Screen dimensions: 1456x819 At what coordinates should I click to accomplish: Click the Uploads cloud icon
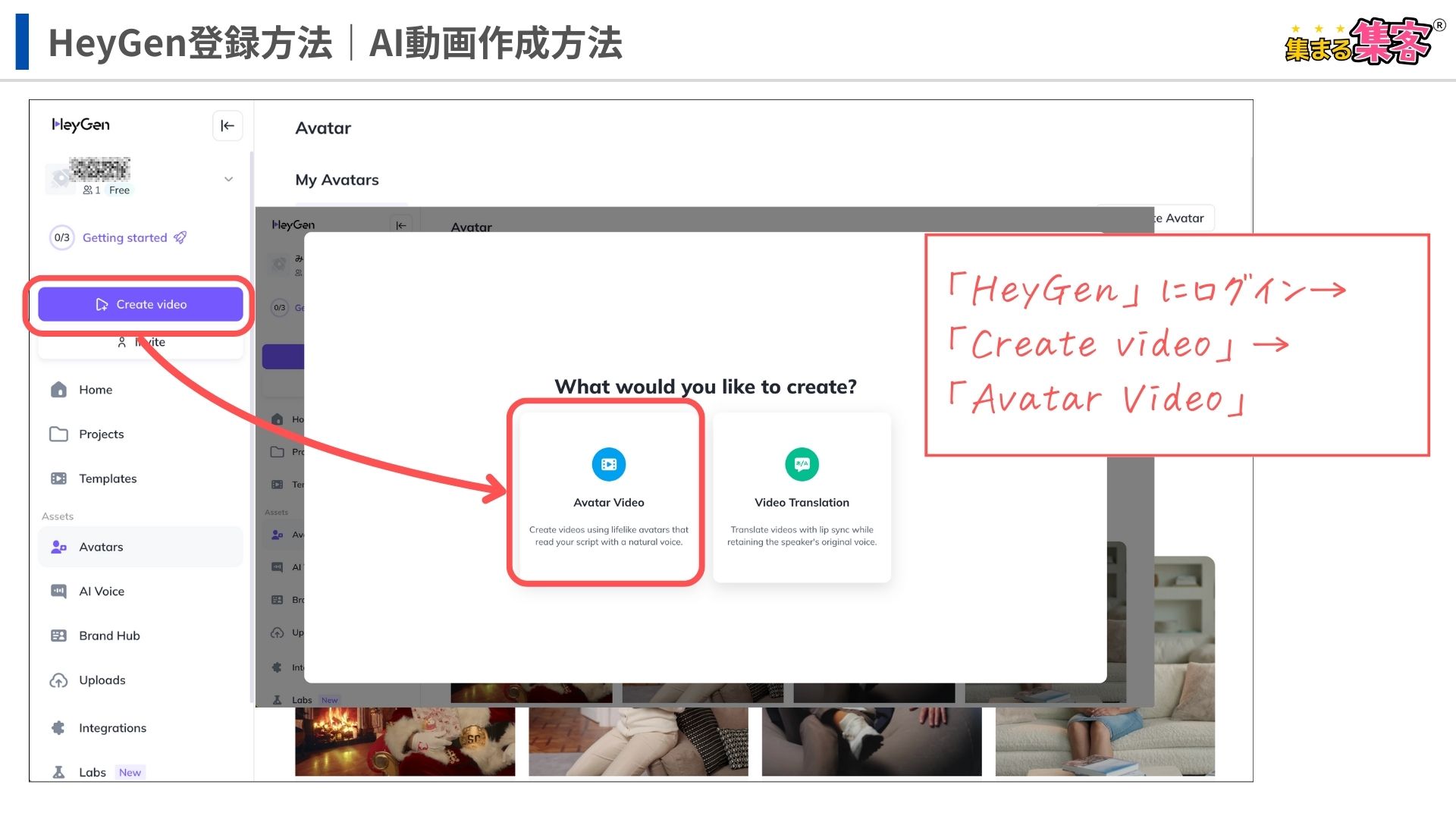[58, 680]
